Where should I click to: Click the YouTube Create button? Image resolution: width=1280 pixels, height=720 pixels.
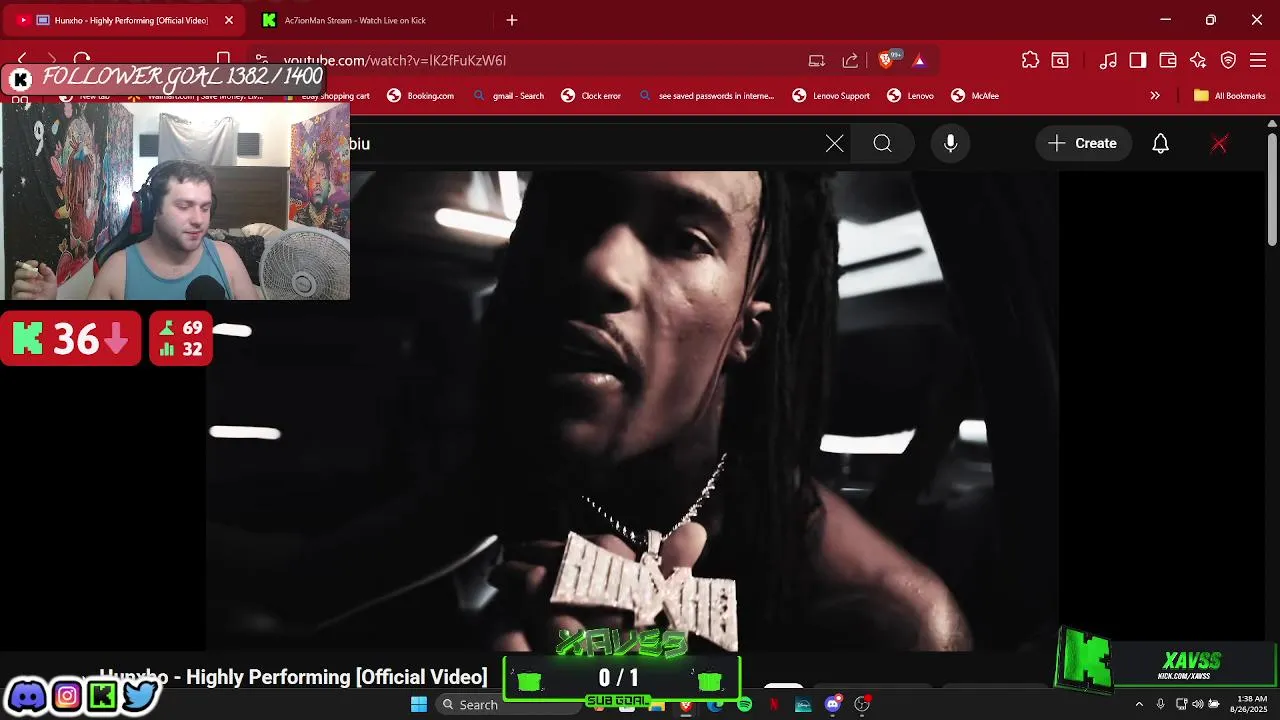tap(1083, 144)
